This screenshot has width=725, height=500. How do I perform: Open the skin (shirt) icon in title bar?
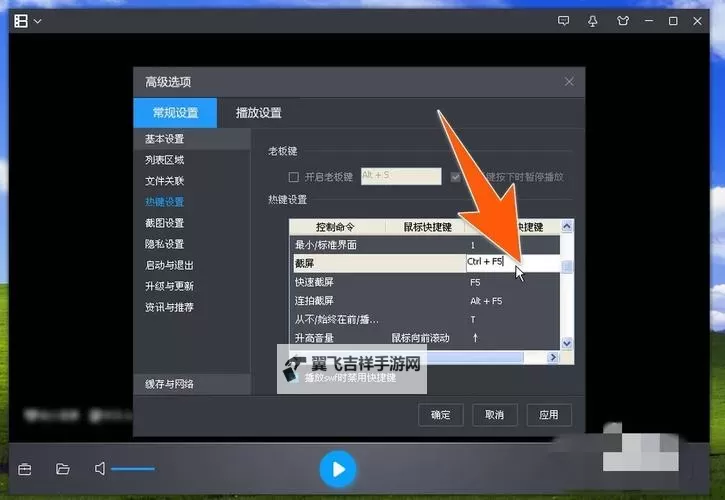tap(623, 21)
